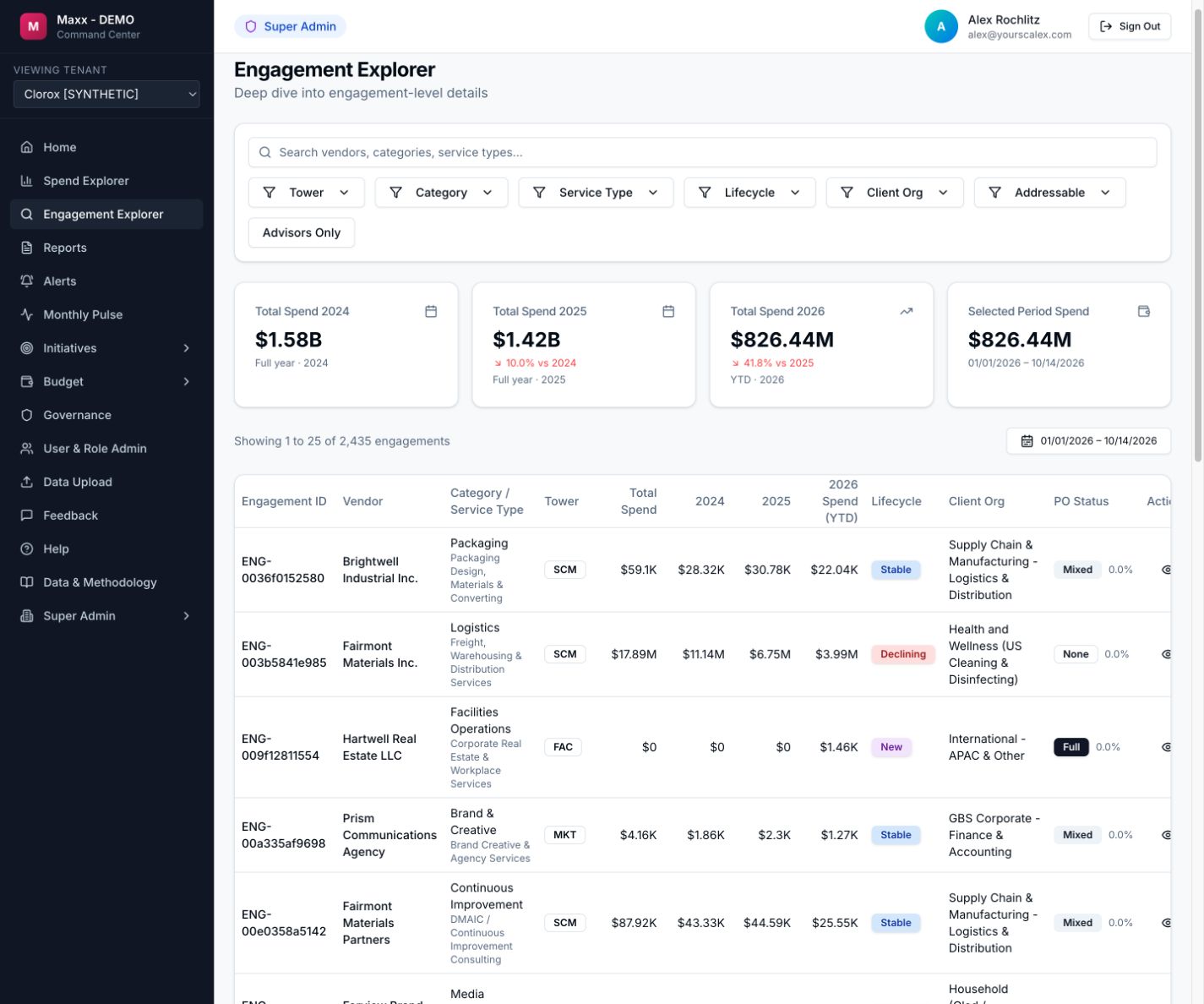
Task: Click the search vendors input field
Action: (702, 152)
